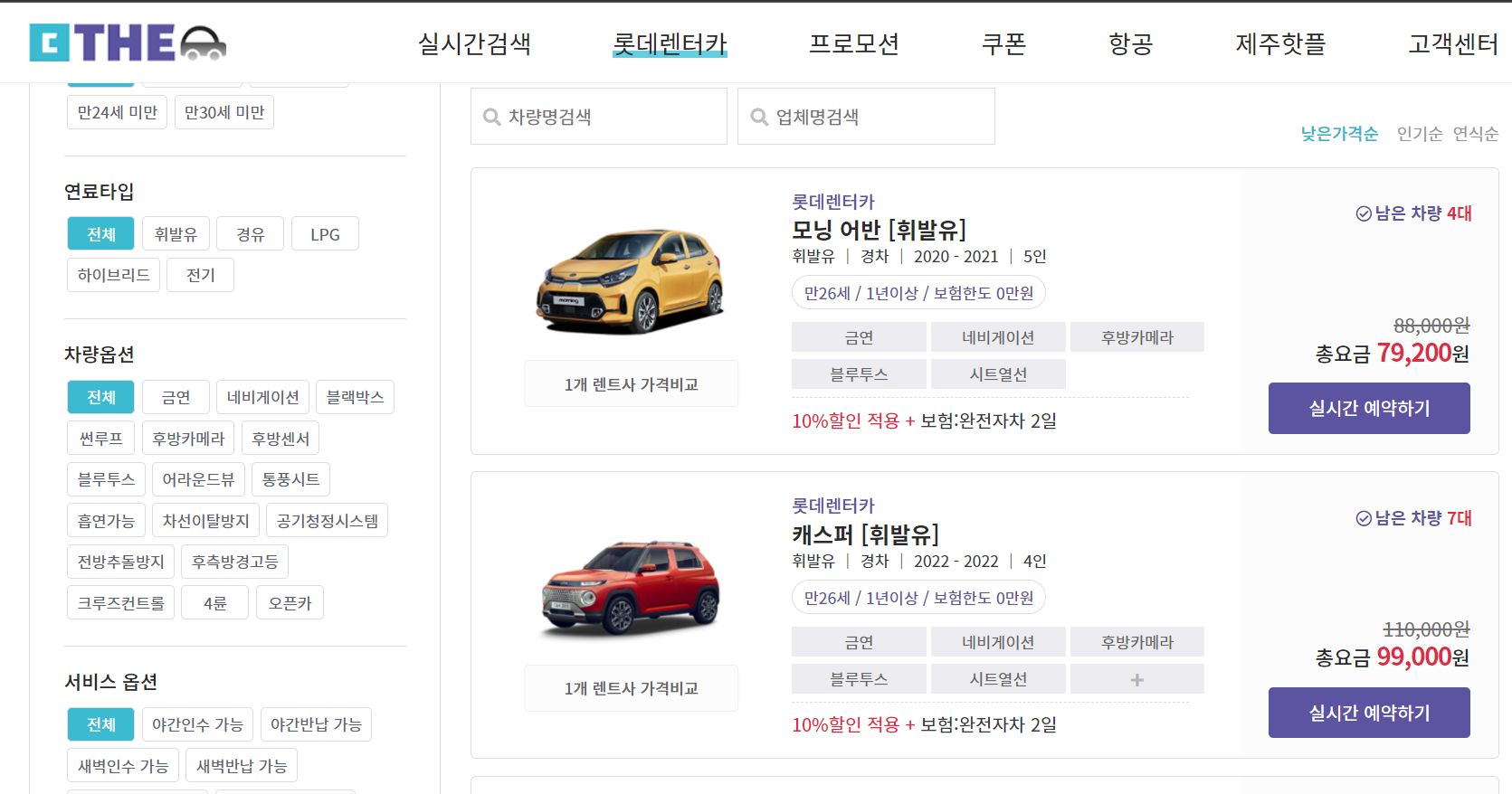Viewport: 1512px width, 794px height.
Task: Expand more options plus on 캐스퍼 card
Action: coord(1137,679)
